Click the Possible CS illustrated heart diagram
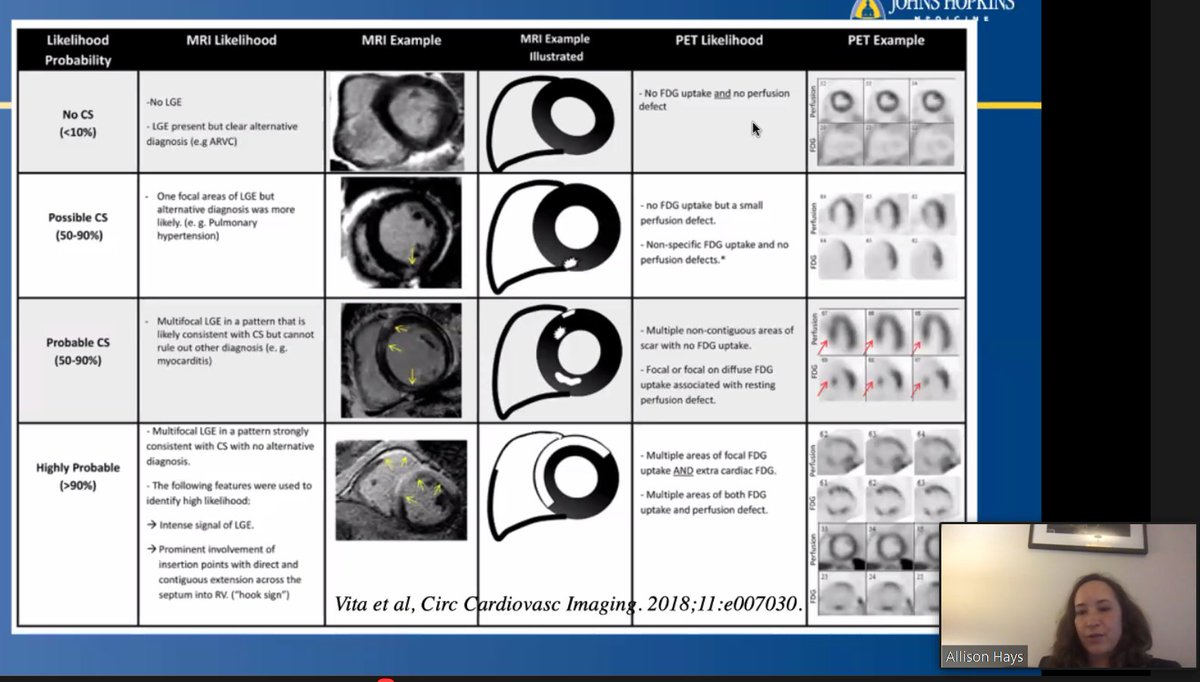Screen dimensions: 1200x682 coord(552,236)
